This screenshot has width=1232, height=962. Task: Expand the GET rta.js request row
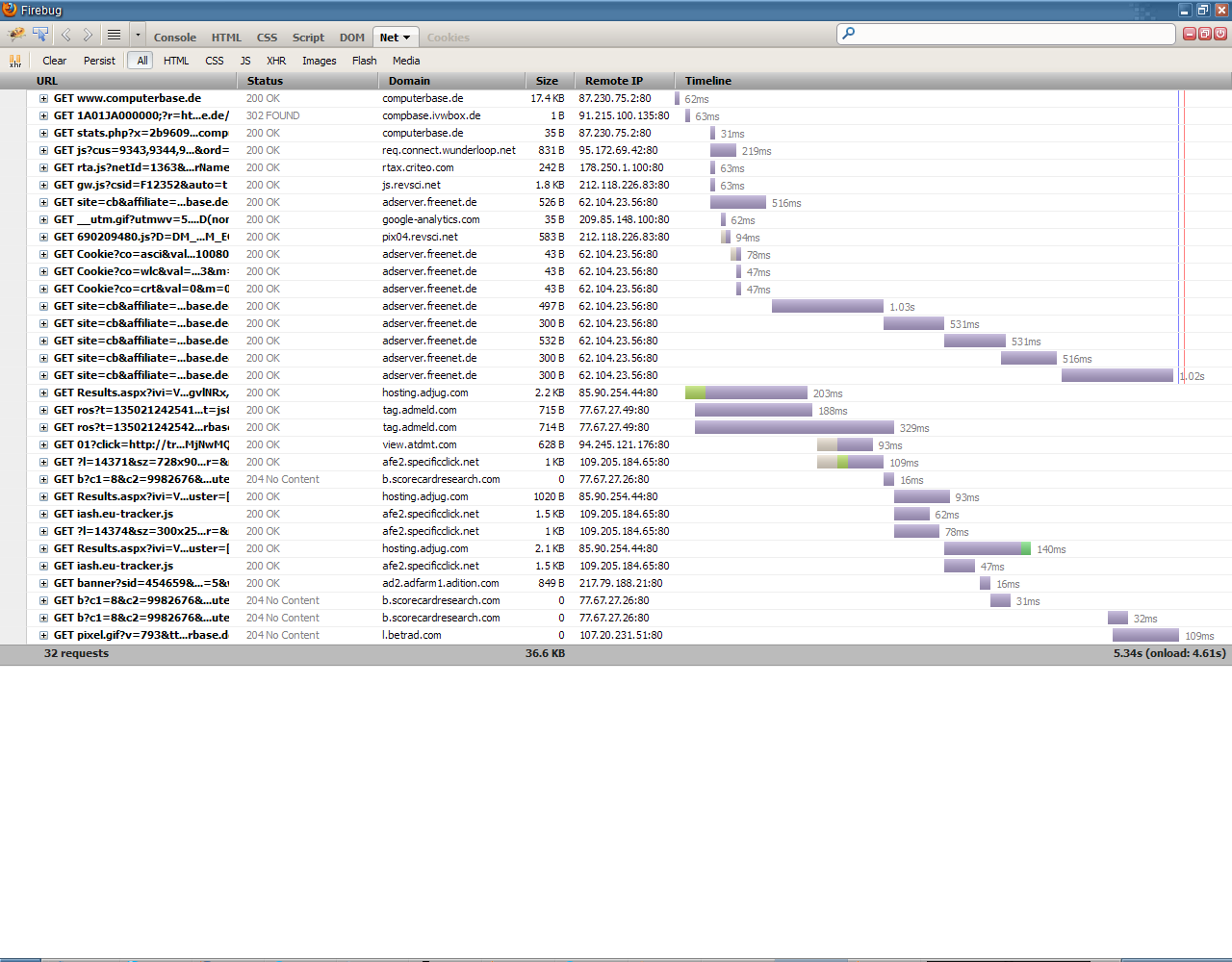[43, 167]
